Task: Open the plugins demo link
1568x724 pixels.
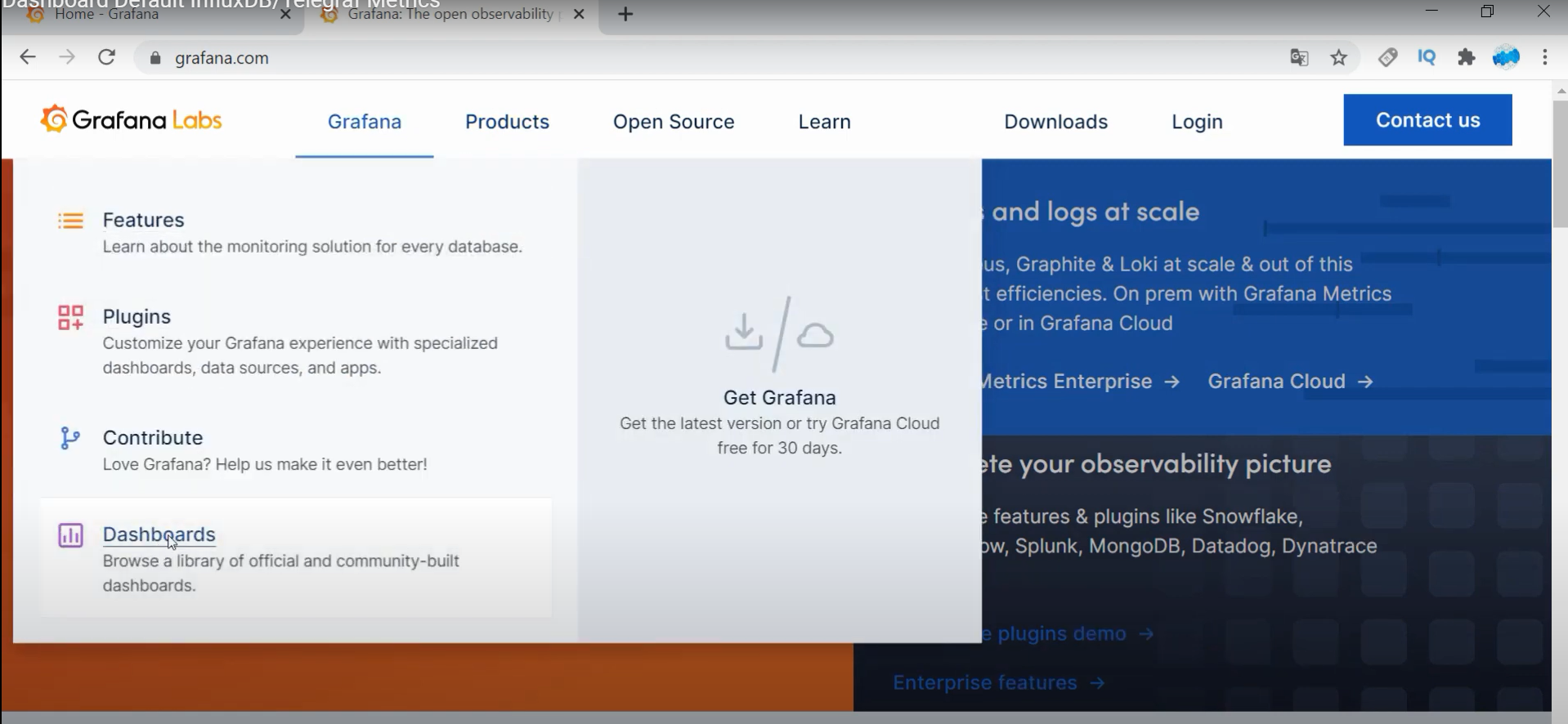Action: tap(1068, 633)
